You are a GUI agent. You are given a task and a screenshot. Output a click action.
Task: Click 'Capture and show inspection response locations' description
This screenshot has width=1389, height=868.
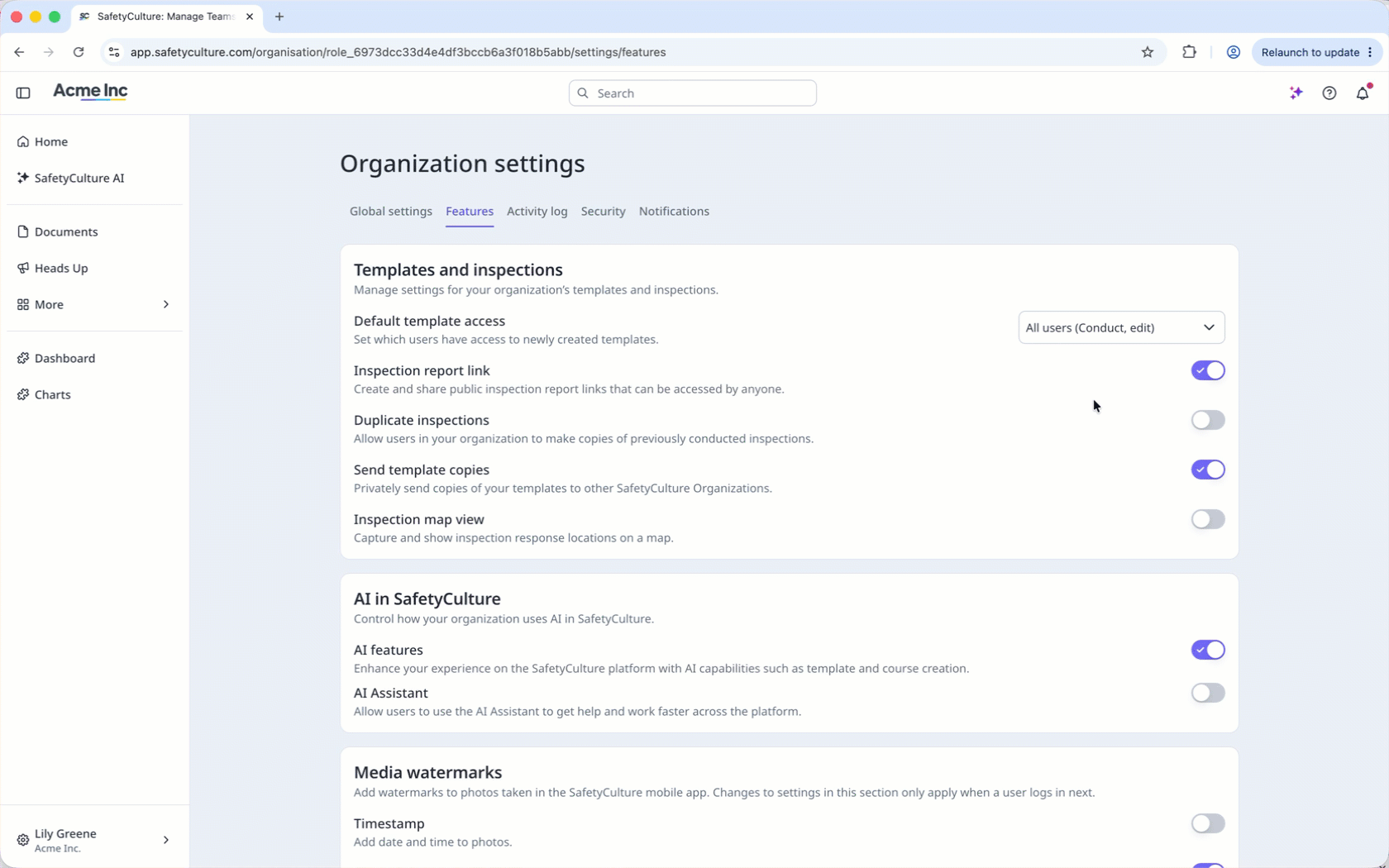pos(513,537)
